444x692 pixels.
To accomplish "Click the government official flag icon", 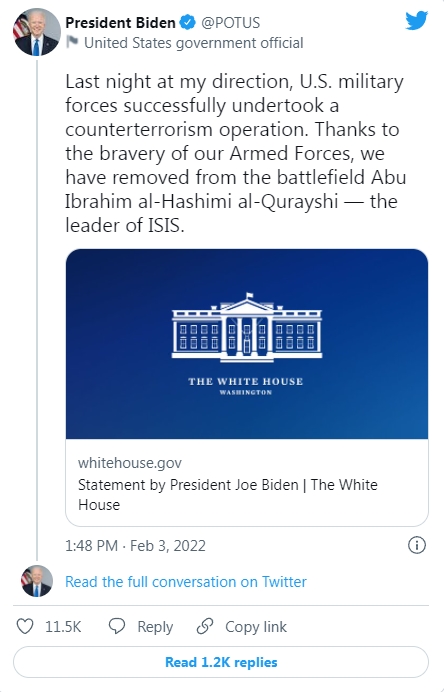I will pyautogui.click(x=72, y=42).
